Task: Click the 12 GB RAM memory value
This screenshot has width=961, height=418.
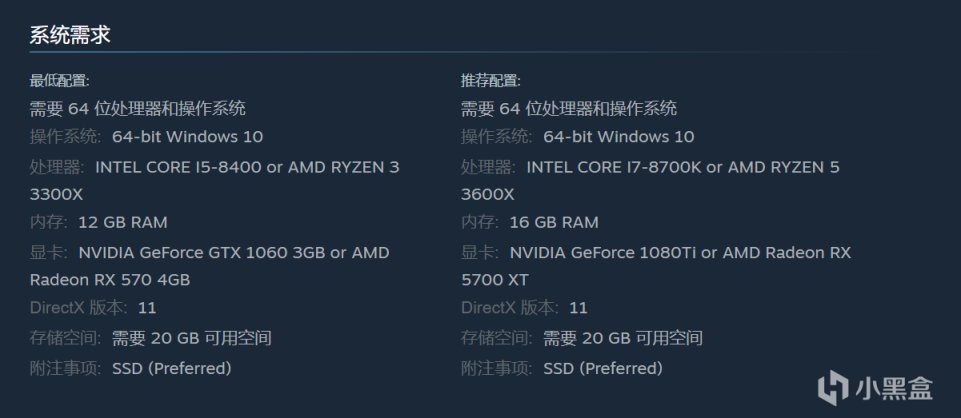Action: pyautogui.click(x=125, y=222)
